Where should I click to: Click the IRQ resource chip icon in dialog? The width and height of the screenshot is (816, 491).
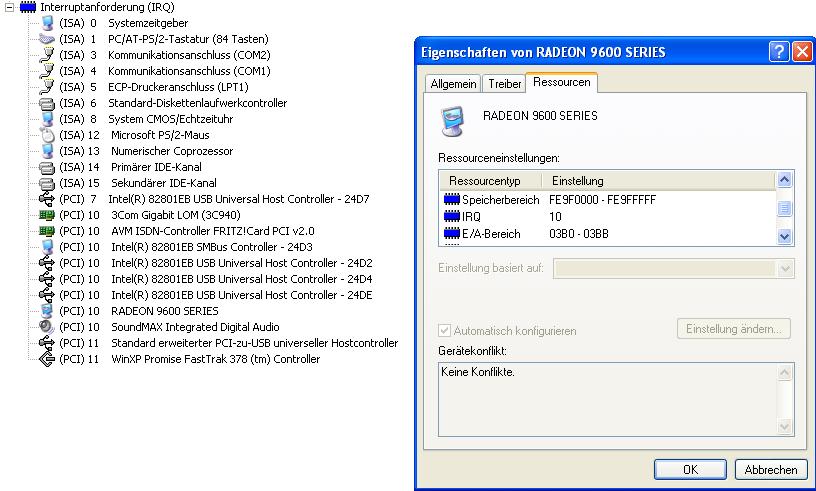tap(452, 217)
